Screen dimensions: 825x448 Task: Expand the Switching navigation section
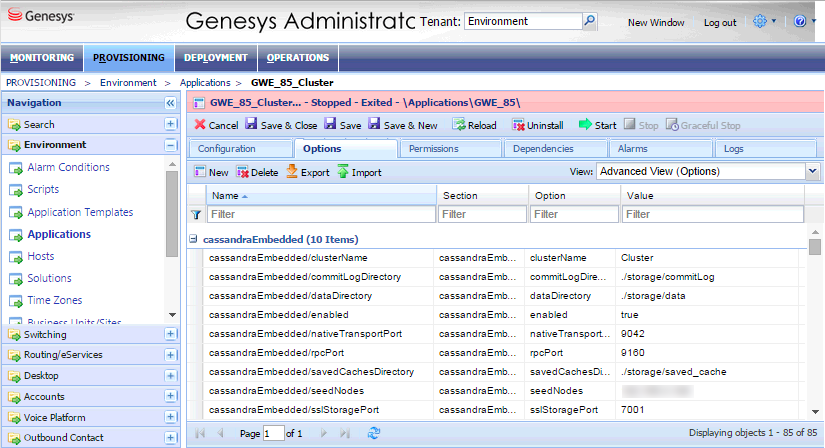[x=170, y=335]
